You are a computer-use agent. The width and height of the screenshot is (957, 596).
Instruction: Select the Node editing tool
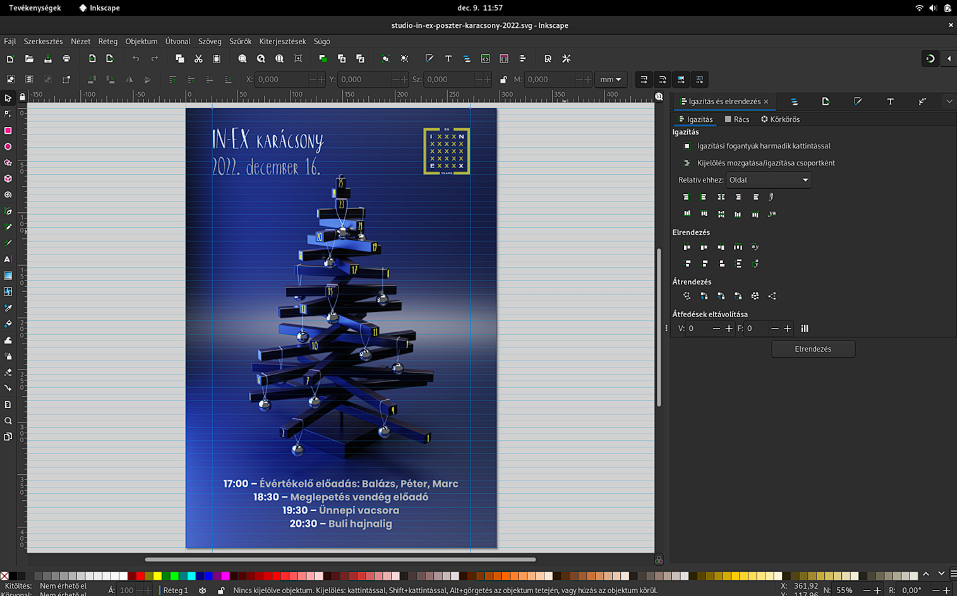click(7, 114)
